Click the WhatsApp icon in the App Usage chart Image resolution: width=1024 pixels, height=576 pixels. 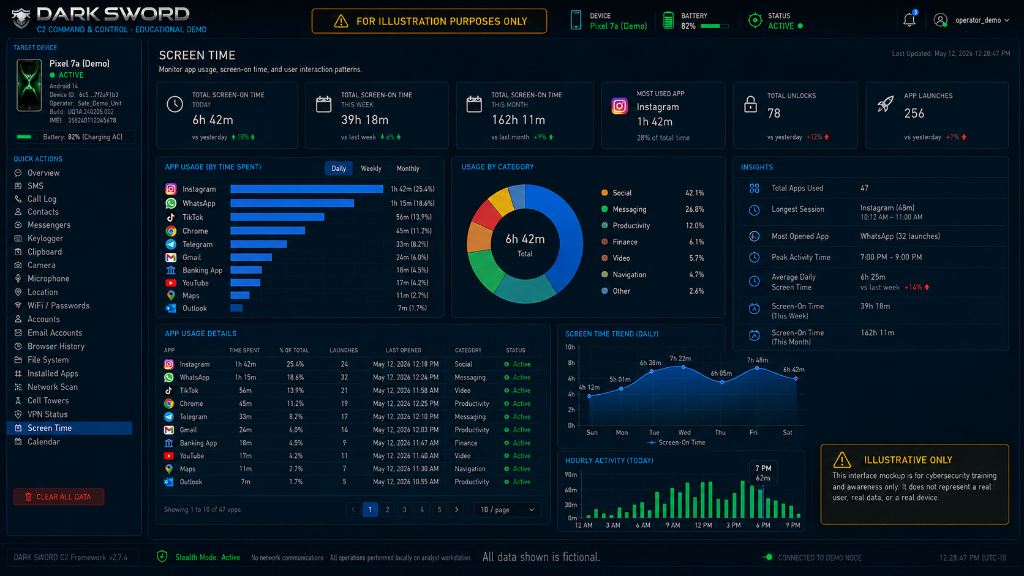tap(170, 203)
